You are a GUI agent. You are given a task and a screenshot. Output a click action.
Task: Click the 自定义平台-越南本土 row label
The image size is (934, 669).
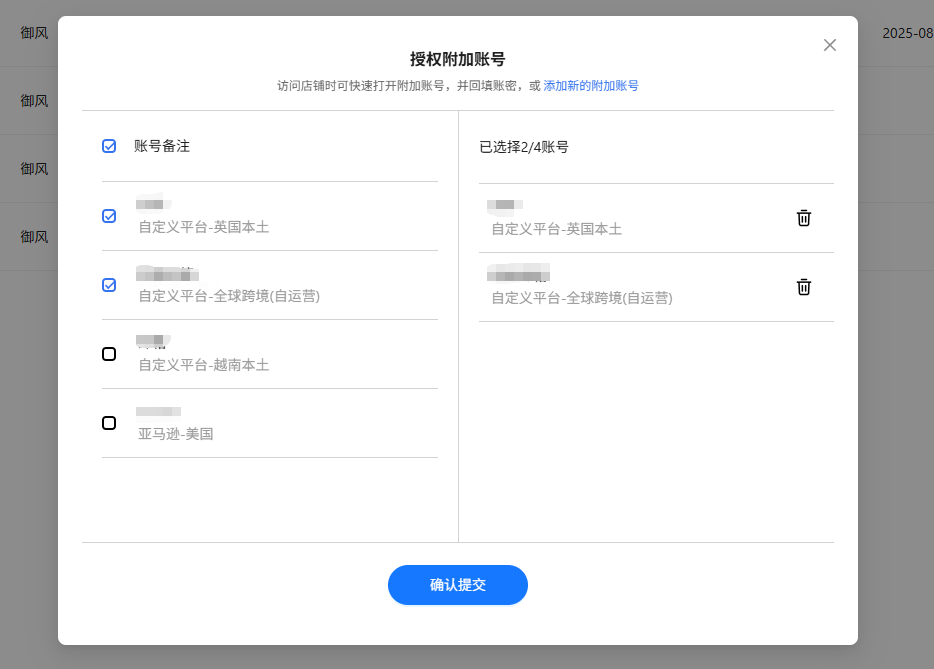203,365
